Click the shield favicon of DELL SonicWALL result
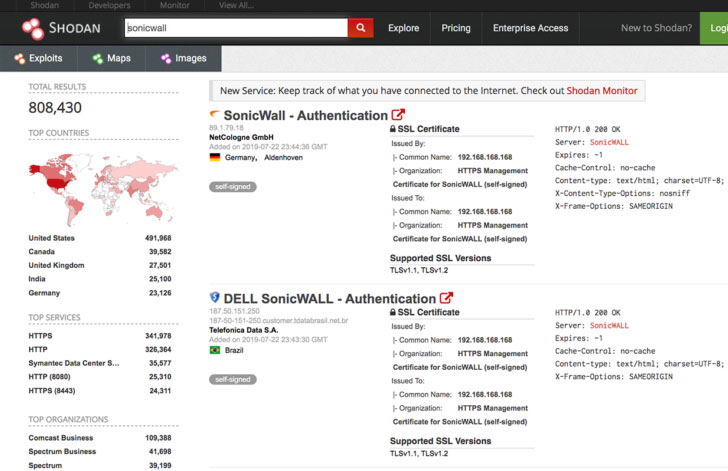The image size is (728, 471). pos(214,297)
